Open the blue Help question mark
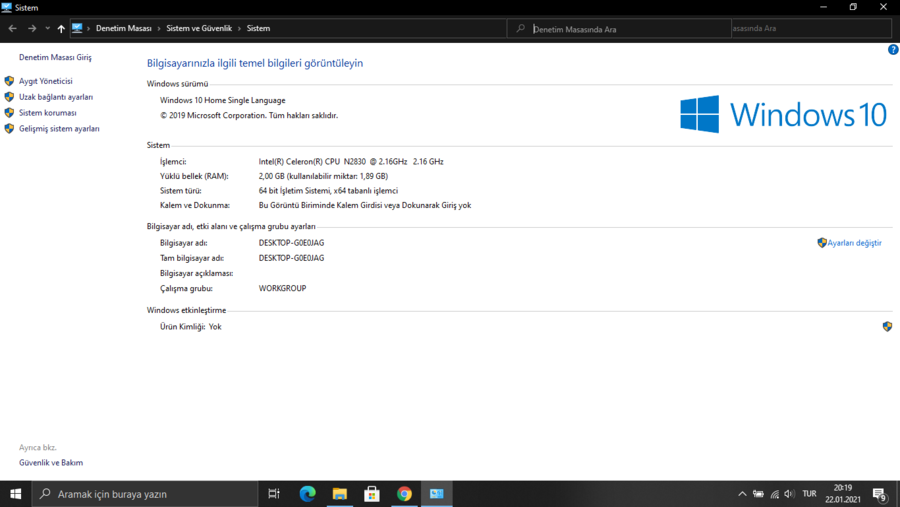900x507 pixels. pyautogui.click(x=893, y=50)
